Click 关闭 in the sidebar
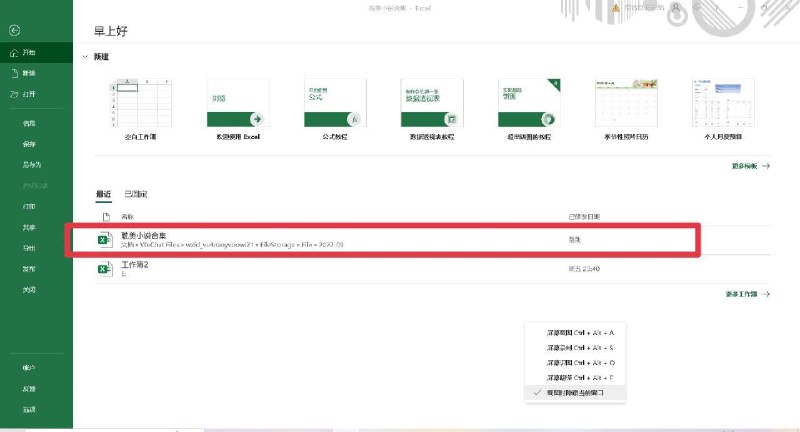 pyautogui.click(x=29, y=290)
